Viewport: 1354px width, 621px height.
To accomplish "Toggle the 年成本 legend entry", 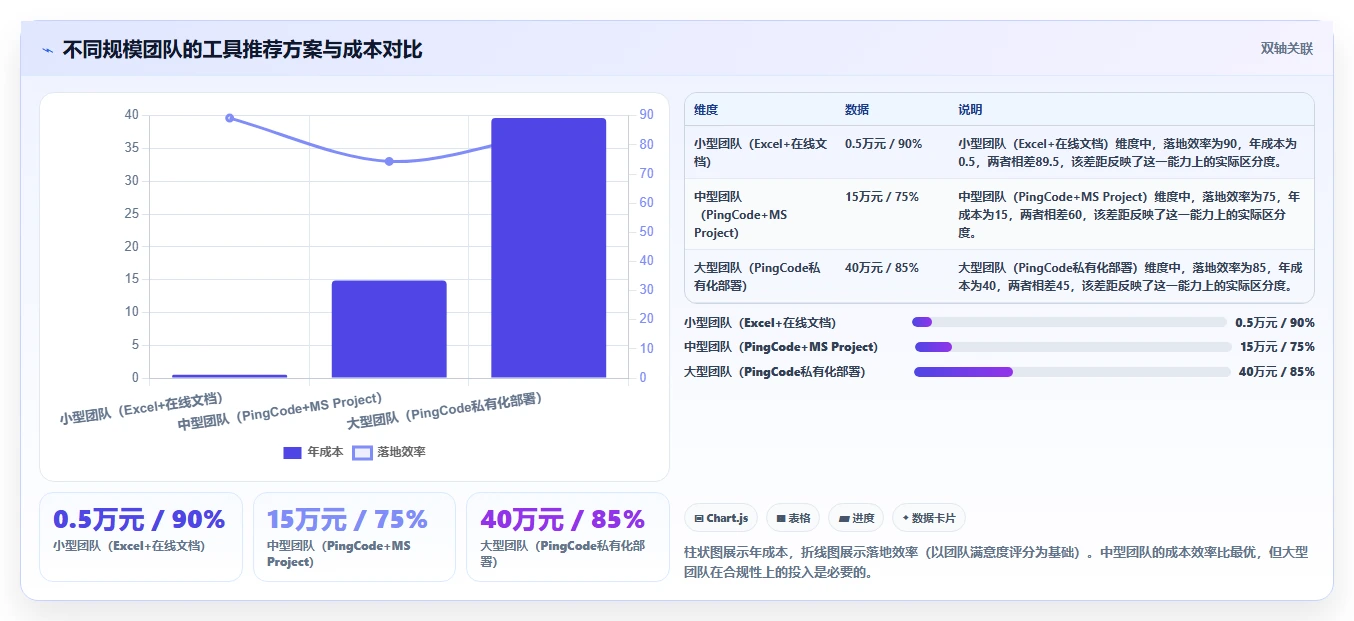I will pos(313,452).
